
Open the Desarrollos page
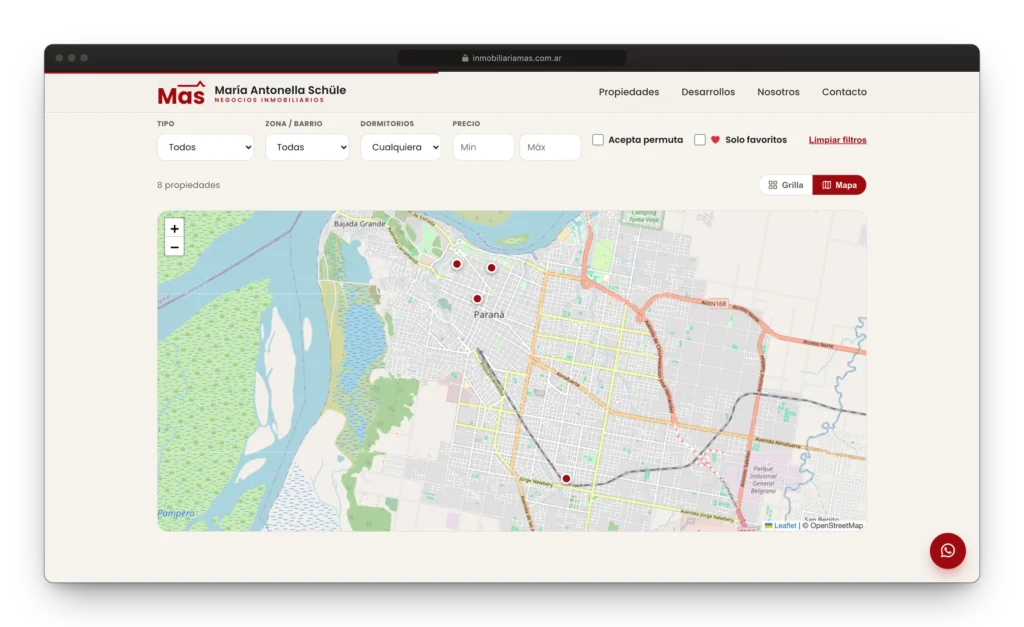coord(708,92)
